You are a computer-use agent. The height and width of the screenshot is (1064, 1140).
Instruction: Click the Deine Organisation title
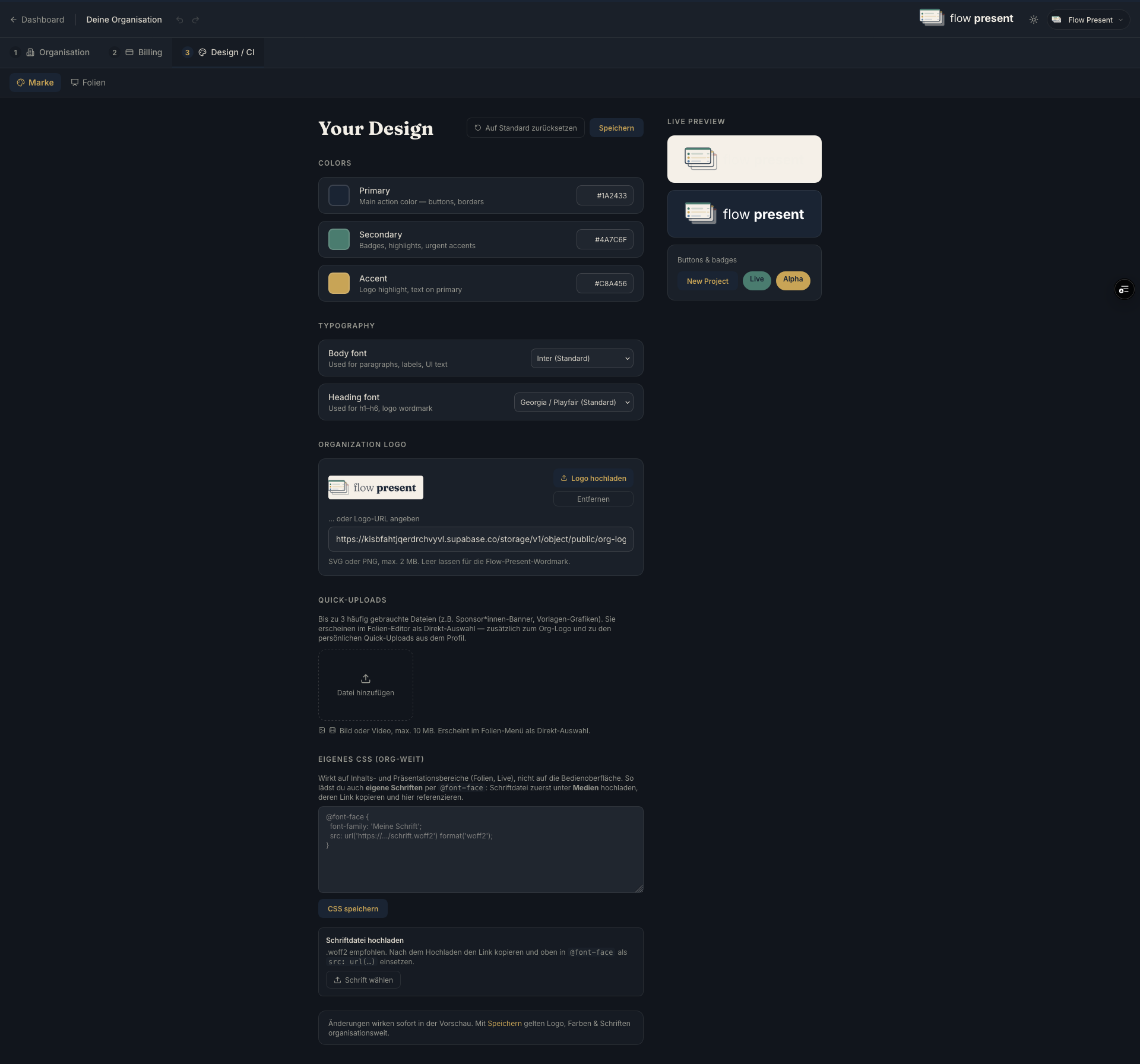pyautogui.click(x=124, y=20)
